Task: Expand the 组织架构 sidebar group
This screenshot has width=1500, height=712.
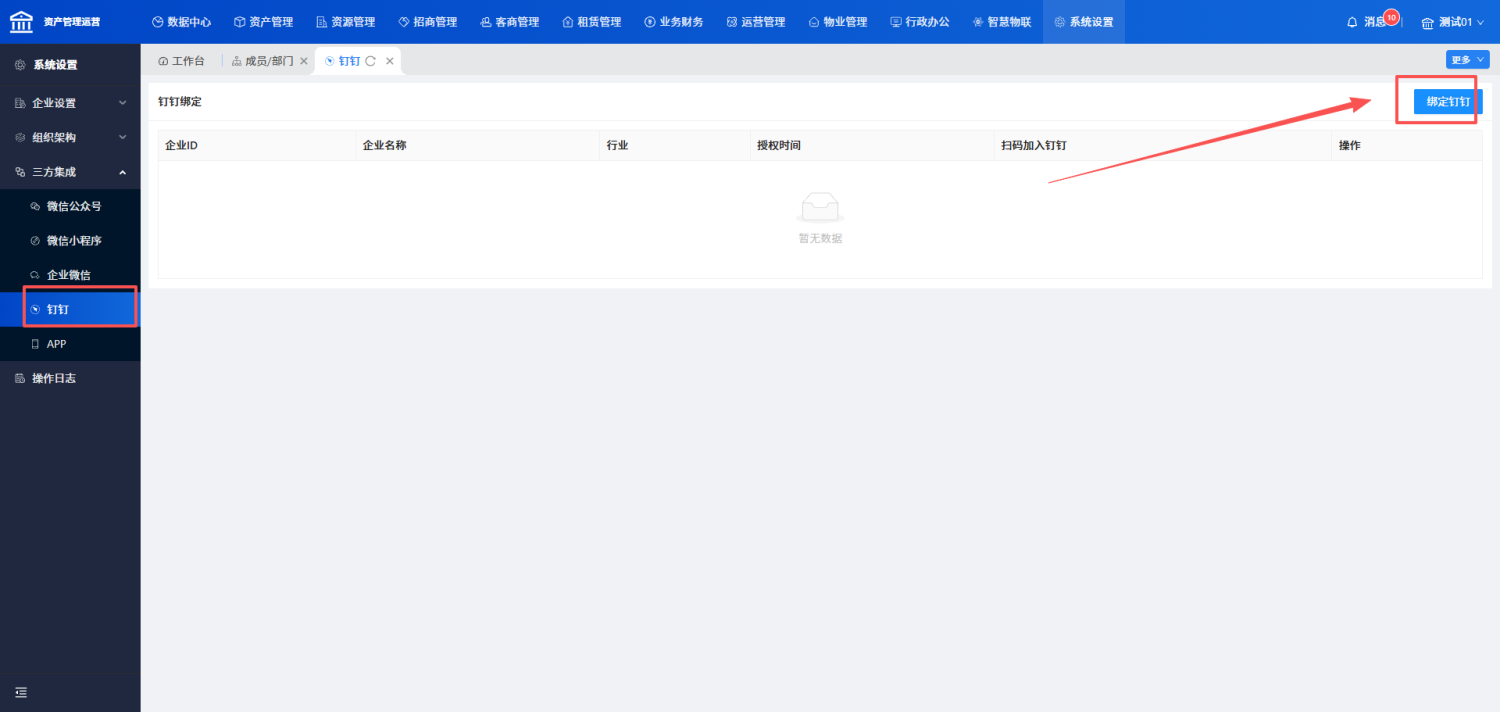Action: click(x=70, y=137)
